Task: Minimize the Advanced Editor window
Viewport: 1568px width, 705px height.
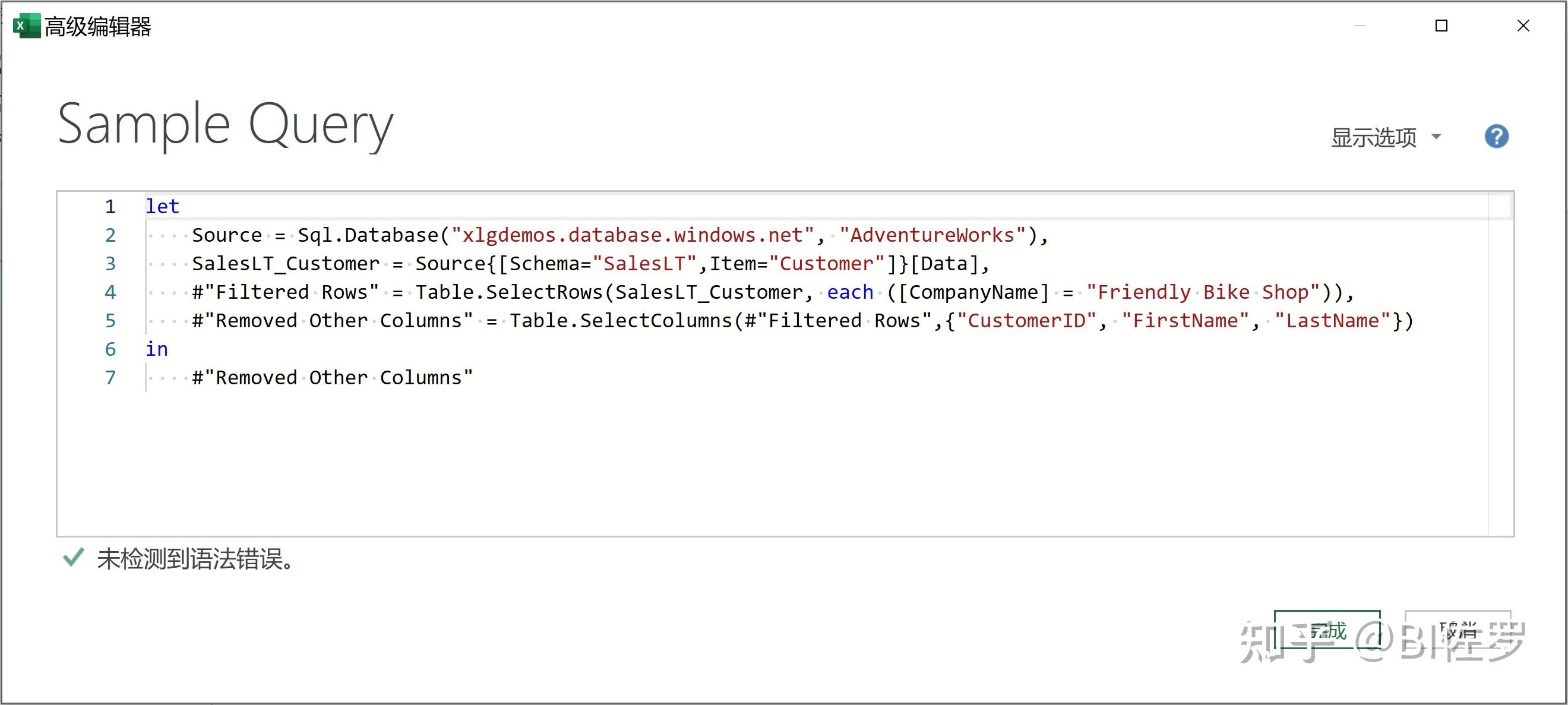Action: click(x=1360, y=26)
